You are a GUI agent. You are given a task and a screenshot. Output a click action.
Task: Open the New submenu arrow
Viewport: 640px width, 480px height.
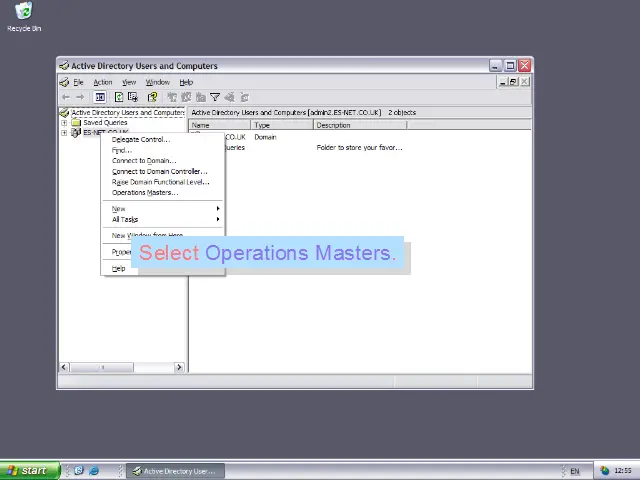[x=218, y=209]
